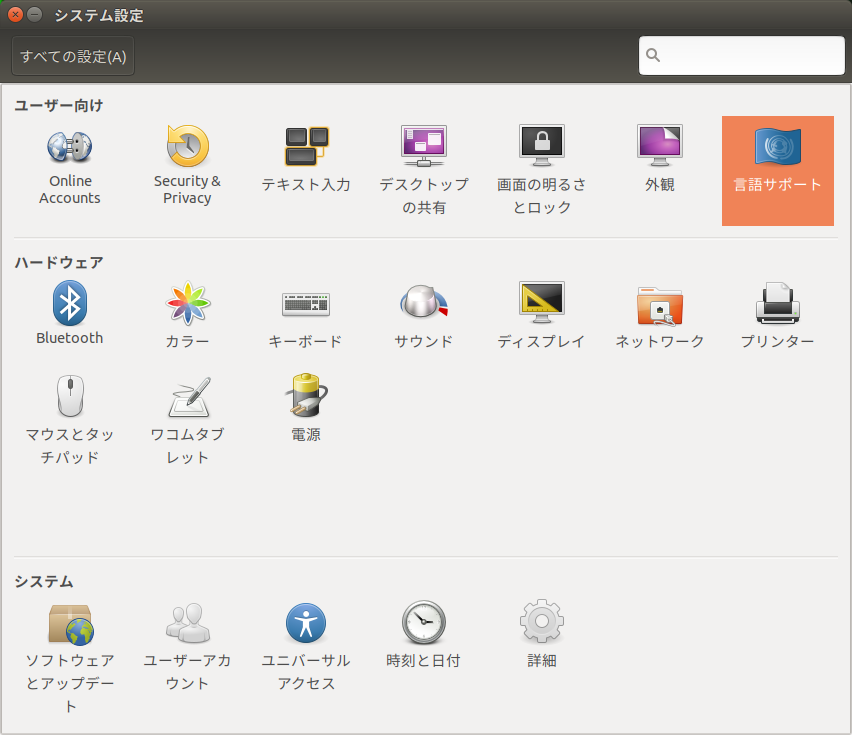Open デスクトップの共有 panel
This screenshot has width=852, height=735.
(423, 147)
